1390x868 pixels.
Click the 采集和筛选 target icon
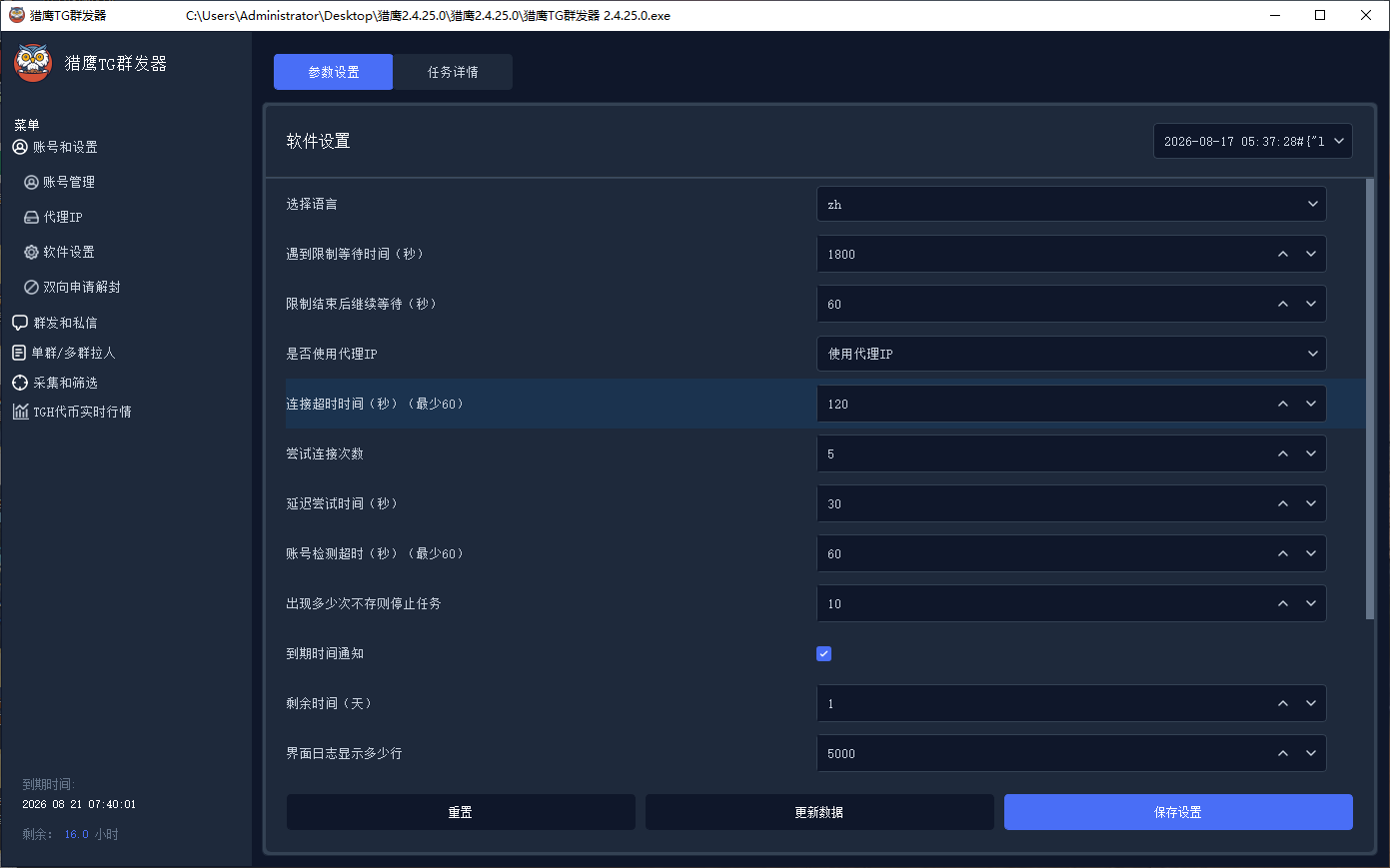pos(20,383)
